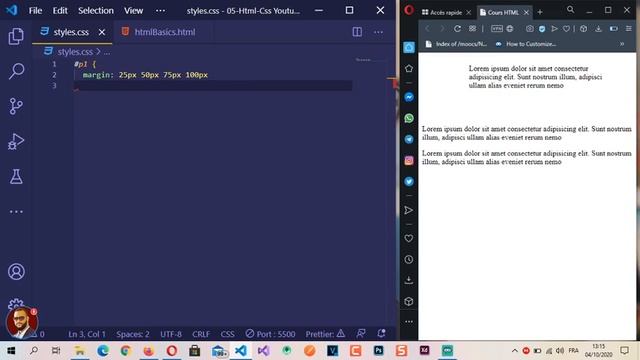The height and width of the screenshot is (360, 640).
Task: Click the split editor right icon
Action: tap(357, 32)
